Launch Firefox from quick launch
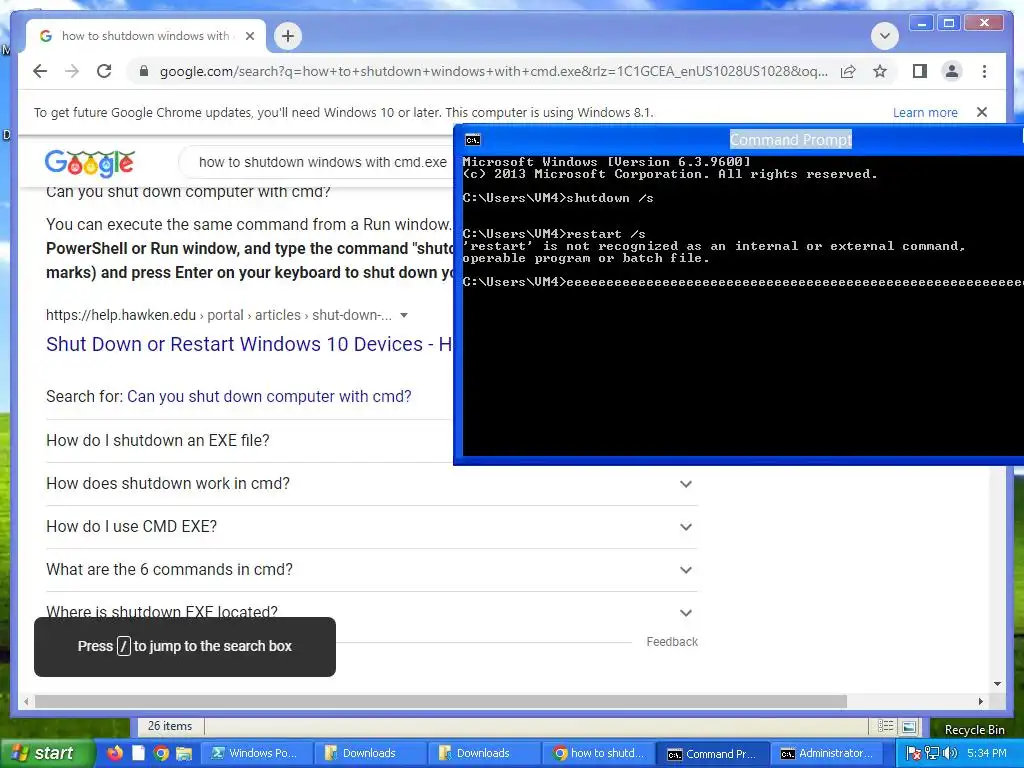 (114, 754)
